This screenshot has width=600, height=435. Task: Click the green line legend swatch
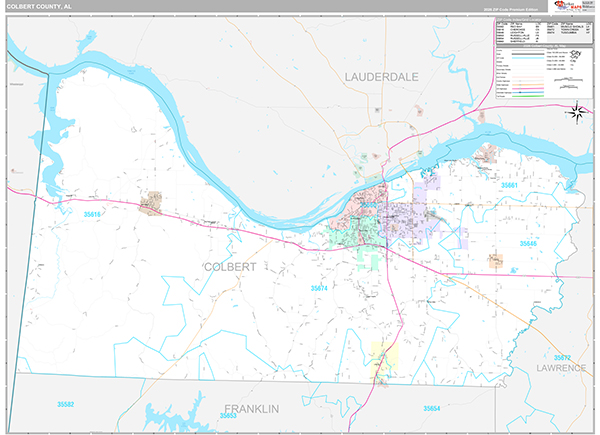(528, 96)
